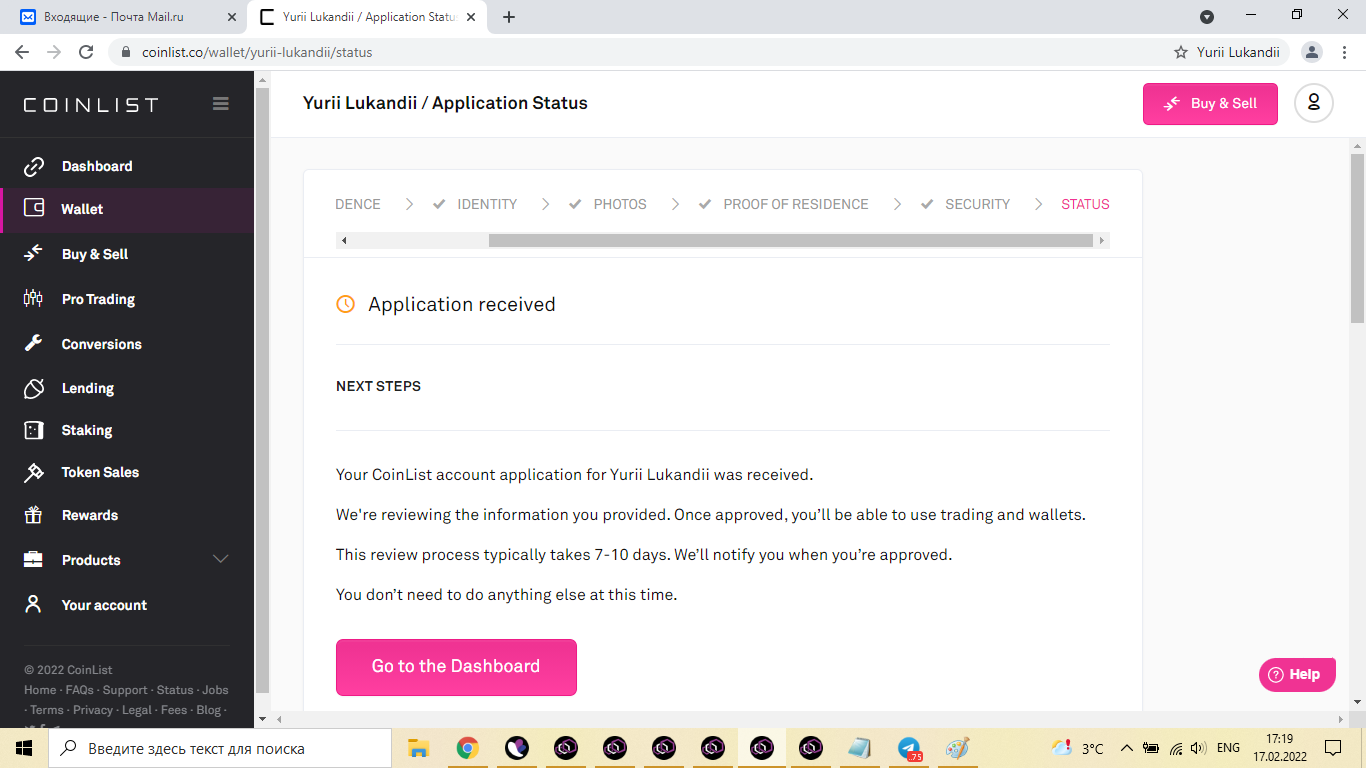This screenshot has width=1366, height=768.
Task: Open Conversions wrench icon
Action: [x=34, y=343]
